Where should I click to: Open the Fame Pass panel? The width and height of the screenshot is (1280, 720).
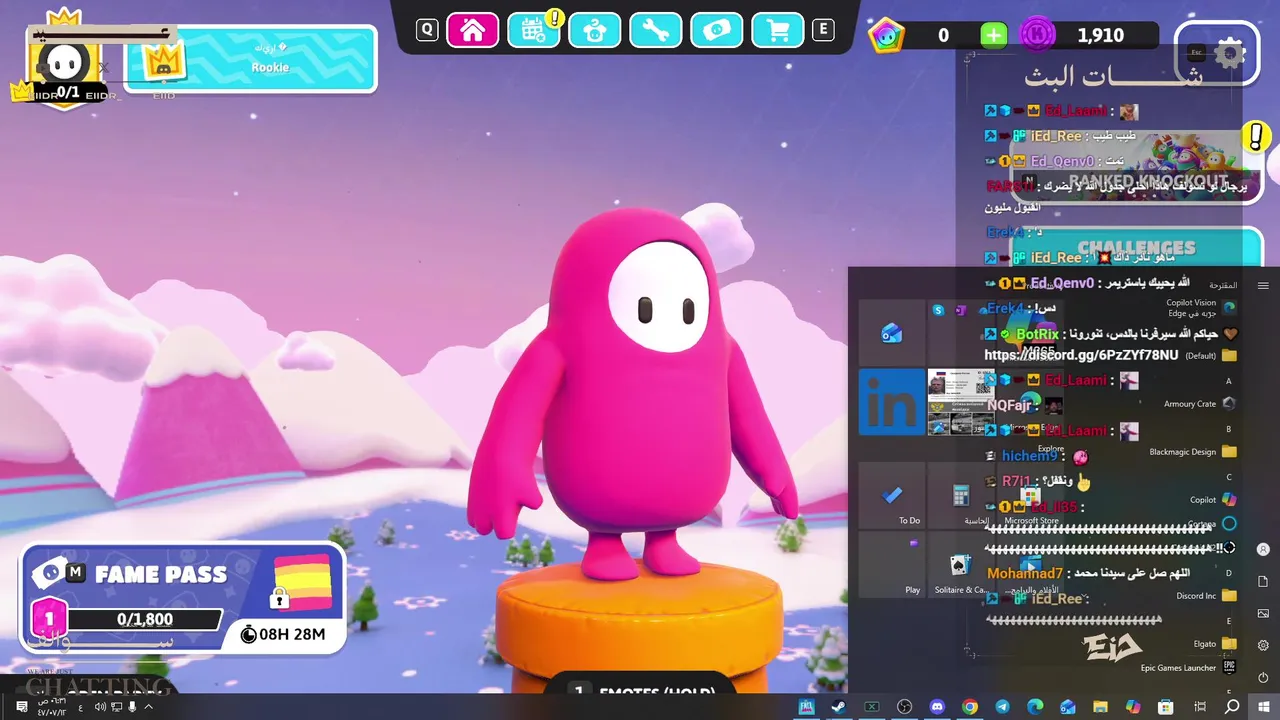pyautogui.click(x=183, y=597)
